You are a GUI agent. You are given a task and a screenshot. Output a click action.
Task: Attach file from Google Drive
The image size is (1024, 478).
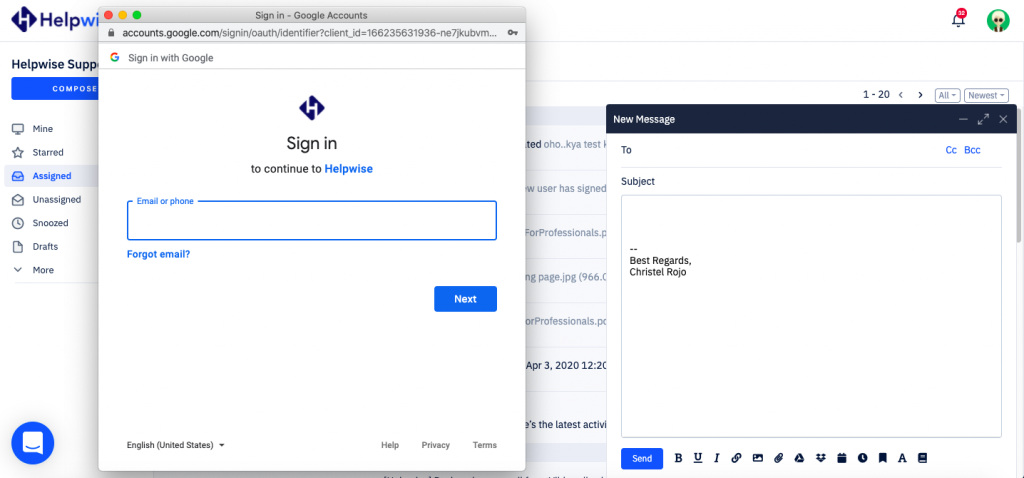click(799, 458)
